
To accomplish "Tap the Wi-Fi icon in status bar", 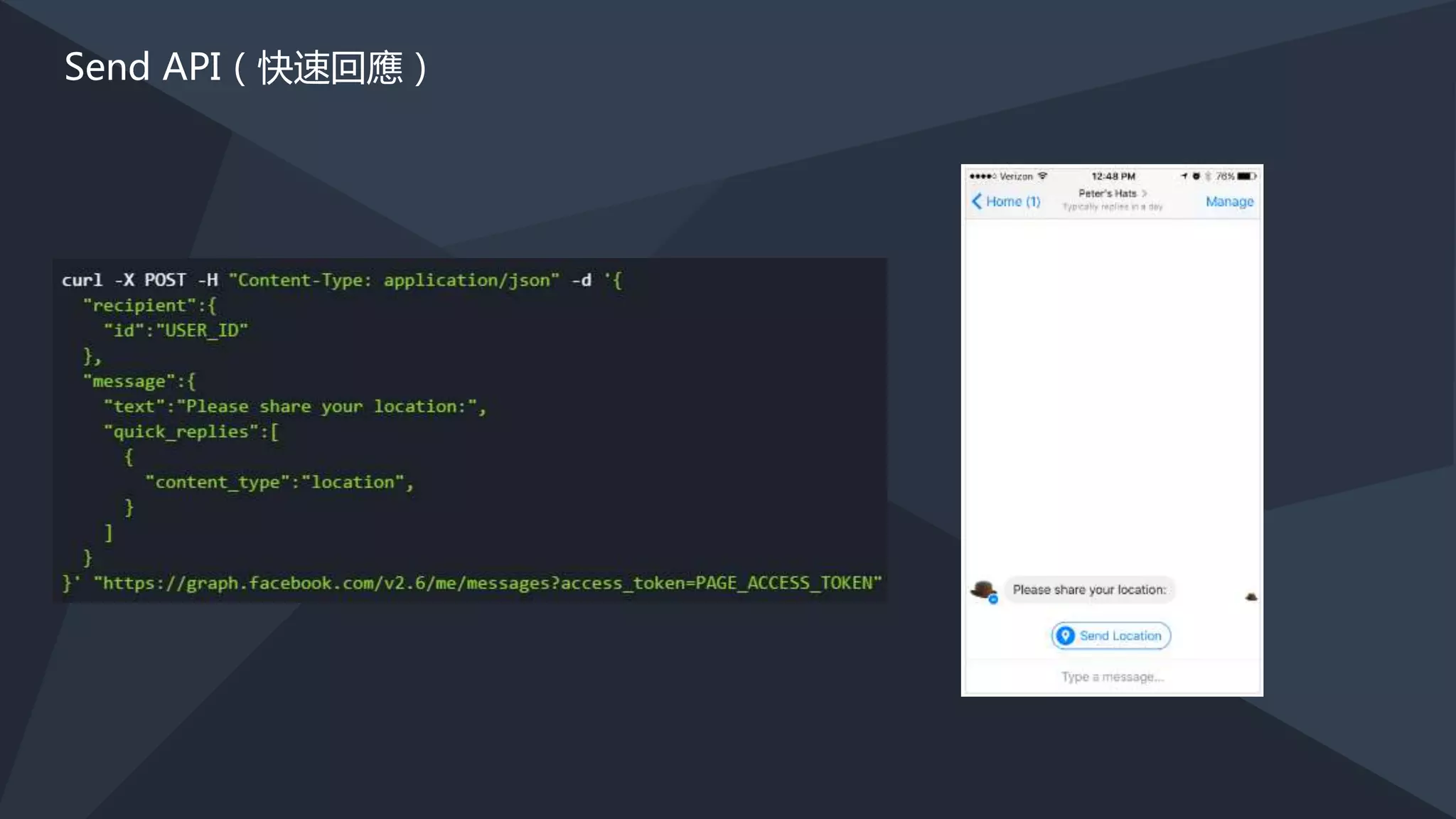I will pyautogui.click(x=1042, y=176).
